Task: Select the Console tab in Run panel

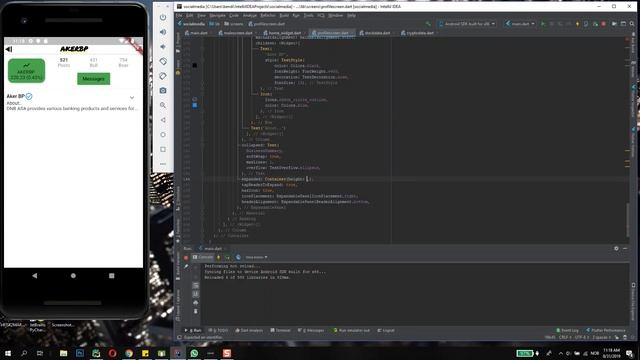Action: pyautogui.click(x=203, y=257)
